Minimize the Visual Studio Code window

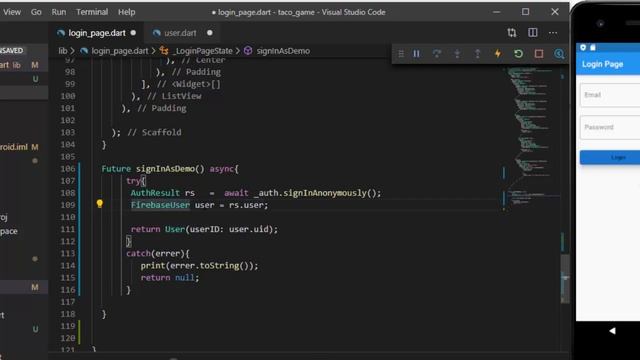pos(496,12)
